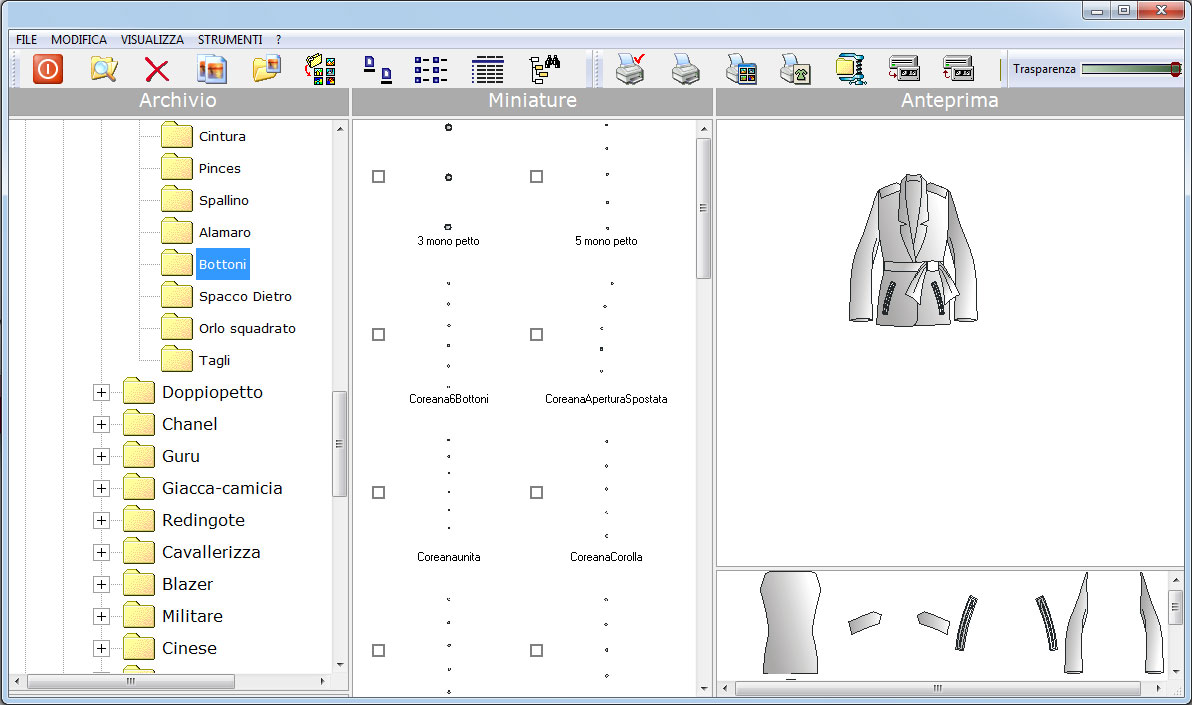Click the printer with garment icon
The image size is (1192, 705).
(795, 69)
